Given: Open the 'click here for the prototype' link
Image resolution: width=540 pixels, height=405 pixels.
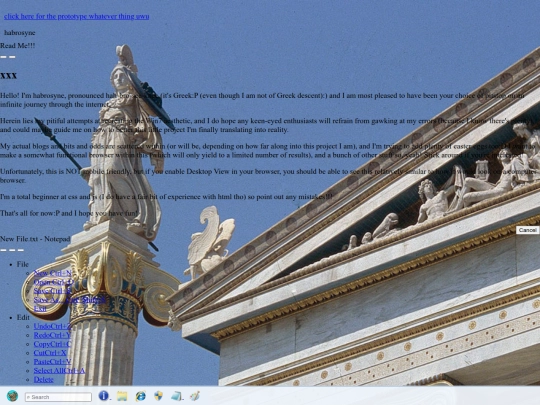Looking at the screenshot, I should [76, 16].
